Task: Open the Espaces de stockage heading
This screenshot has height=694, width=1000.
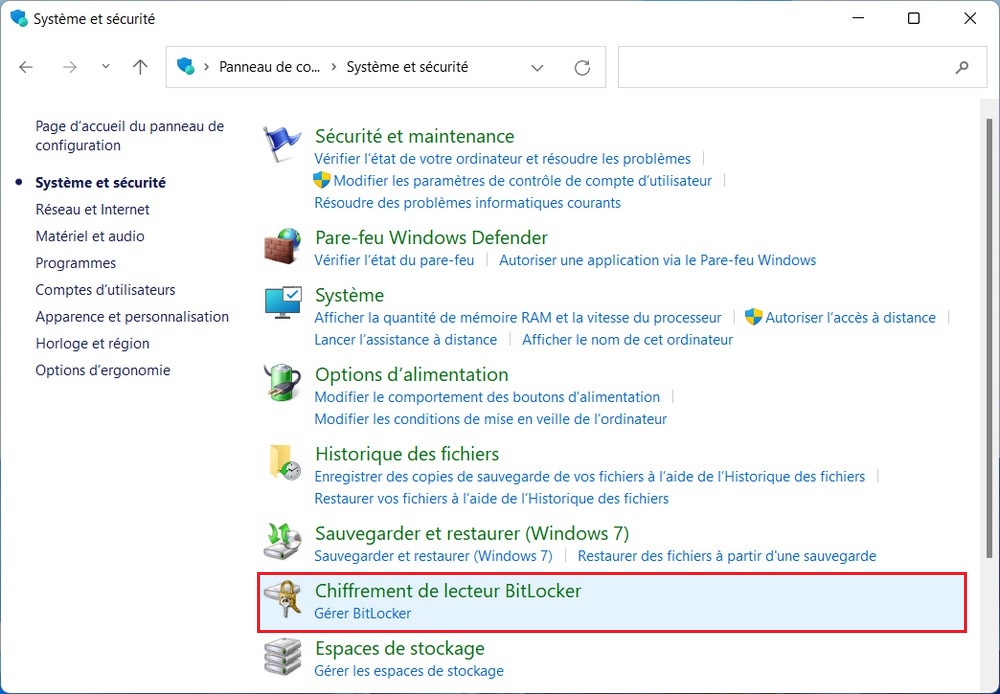Action: pos(400,649)
